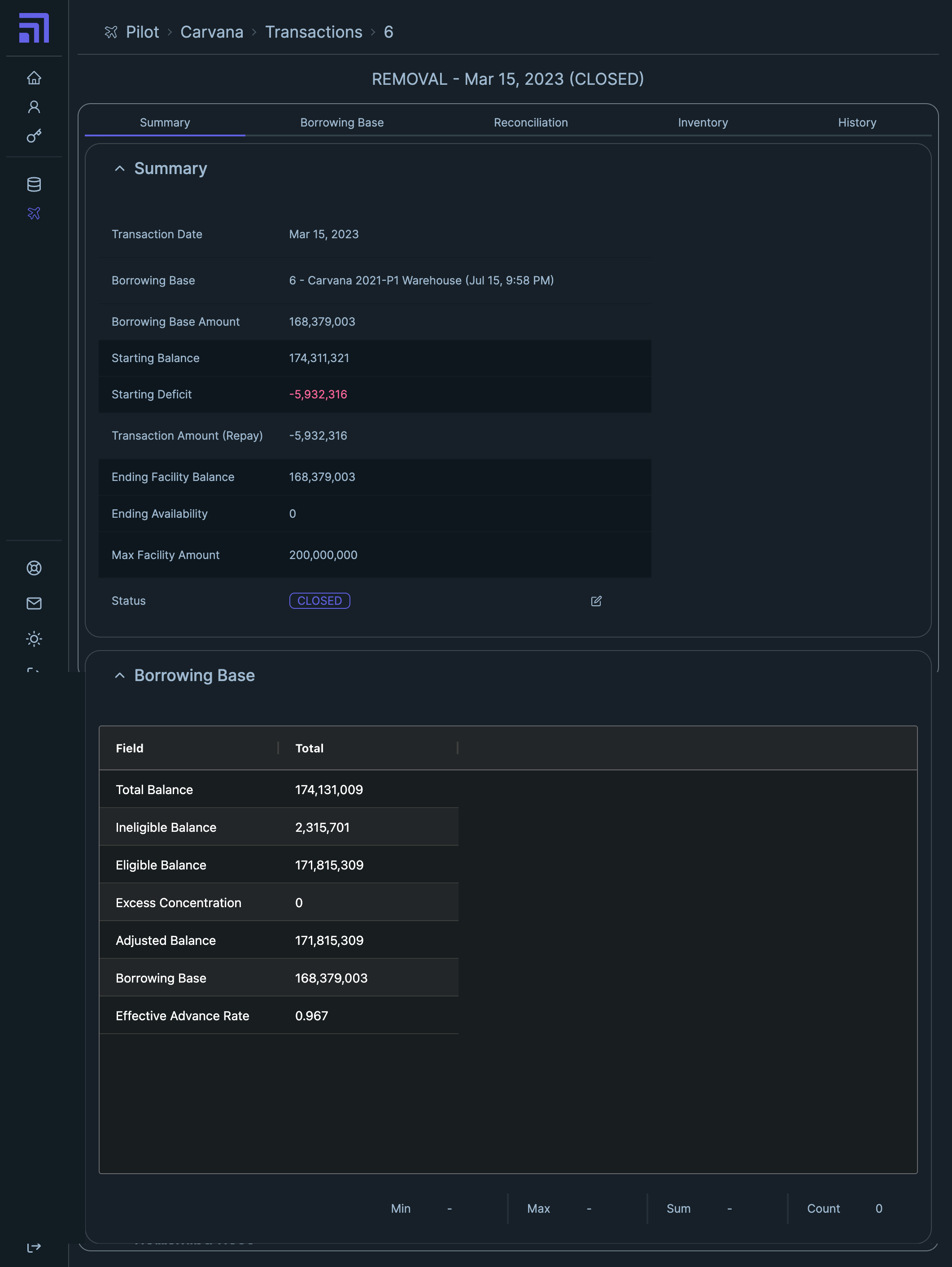Select the Pilot airplane icon in sidebar
952x1267 pixels.
(x=34, y=213)
